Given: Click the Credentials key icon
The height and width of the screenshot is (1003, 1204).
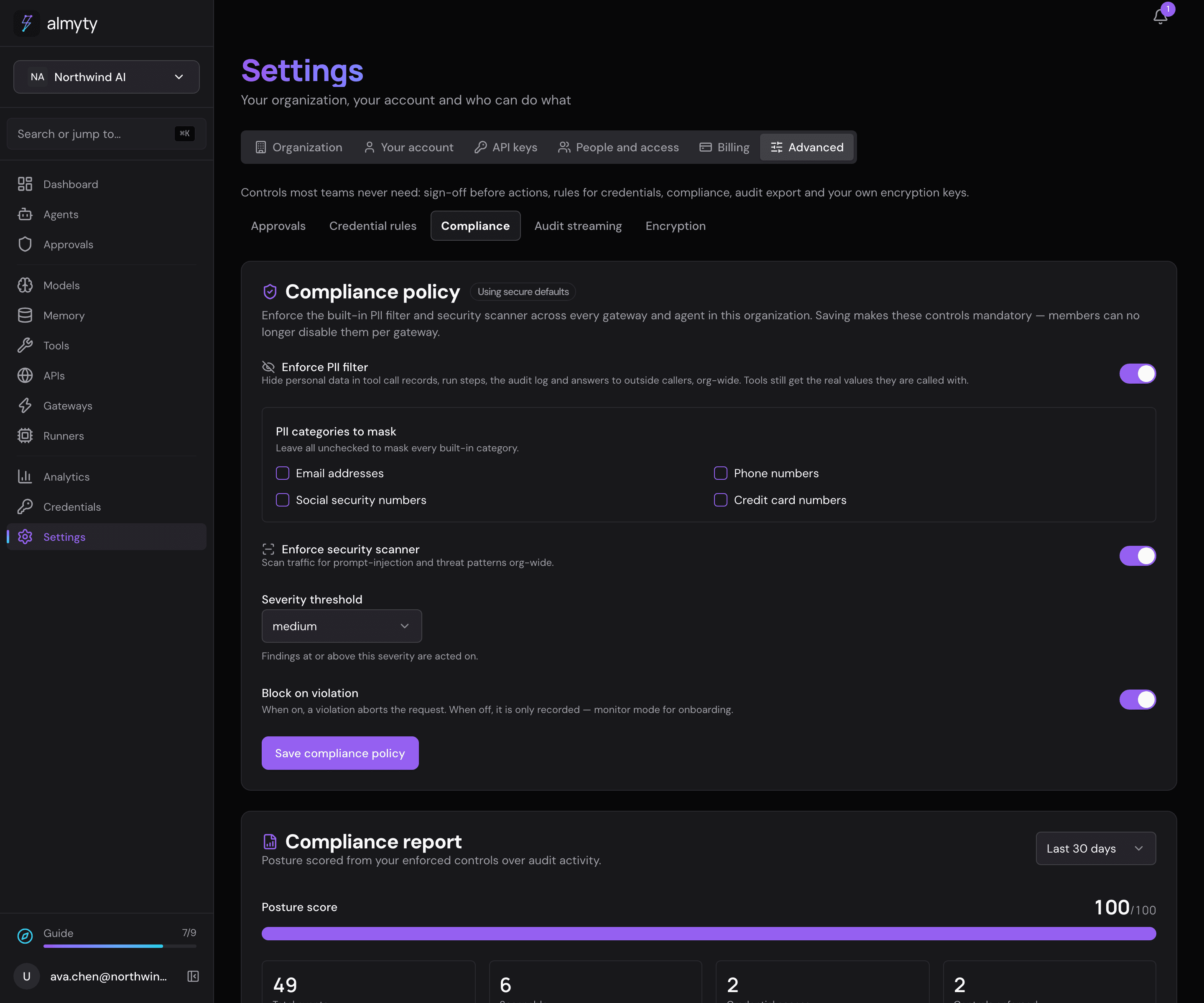Looking at the screenshot, I should pyautogui.click(x=25, y=507).
